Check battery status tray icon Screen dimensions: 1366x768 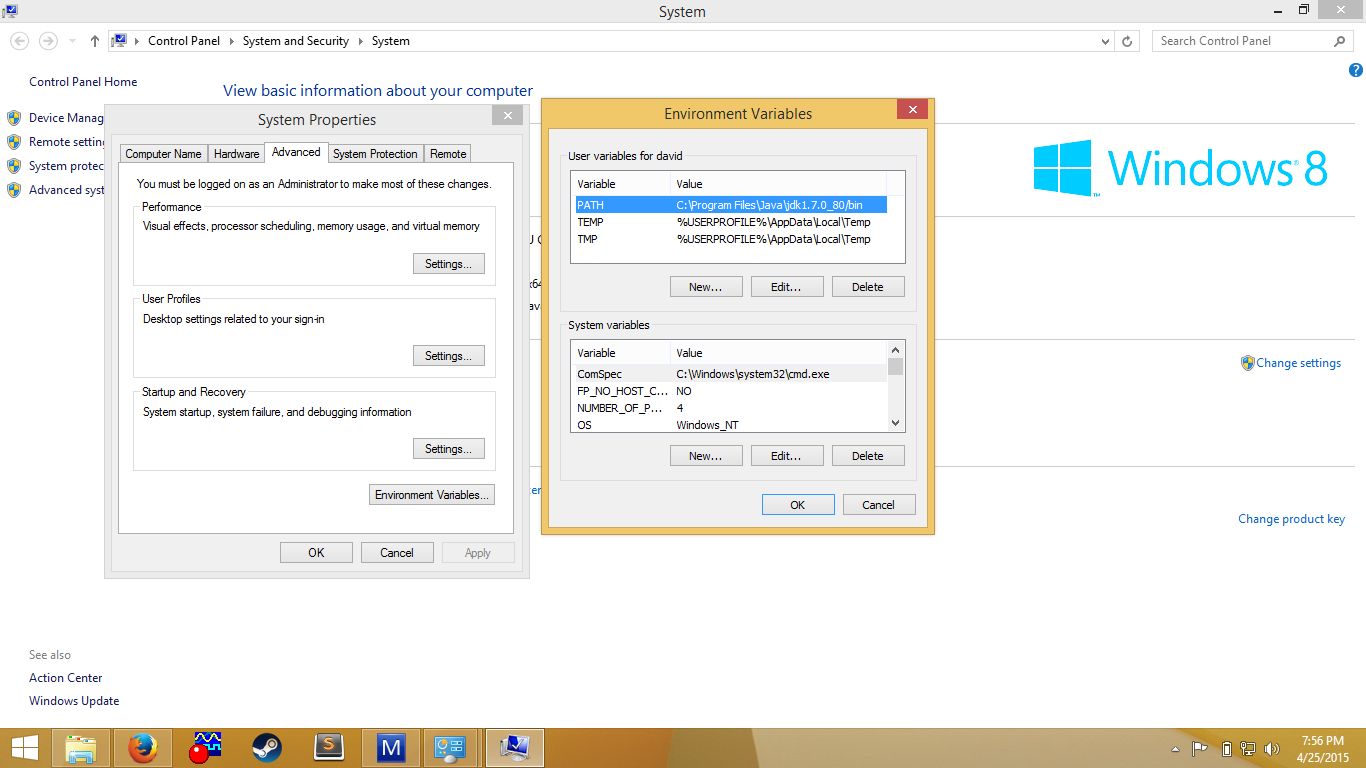pos(1227,748)
